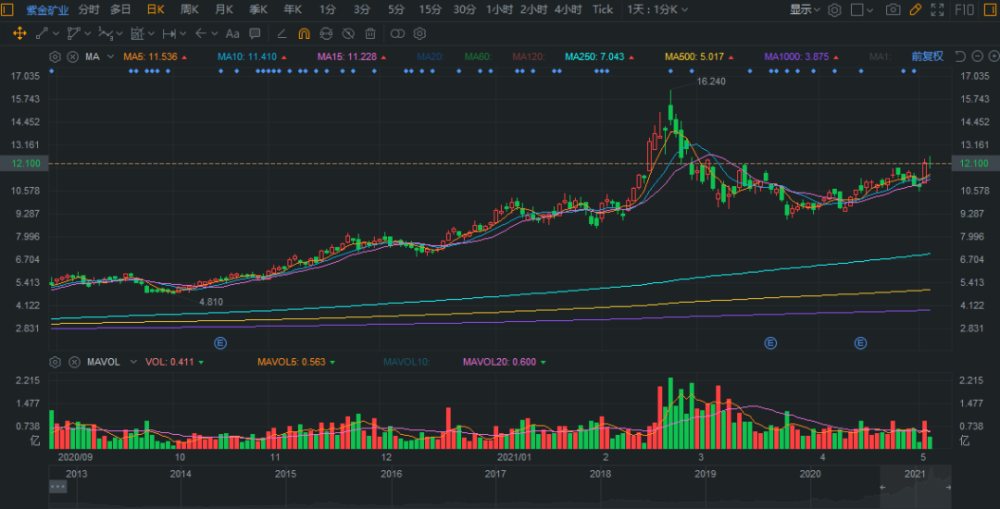
Task: Take a chart screenshot with camera icon
Action: pos(893,10)
